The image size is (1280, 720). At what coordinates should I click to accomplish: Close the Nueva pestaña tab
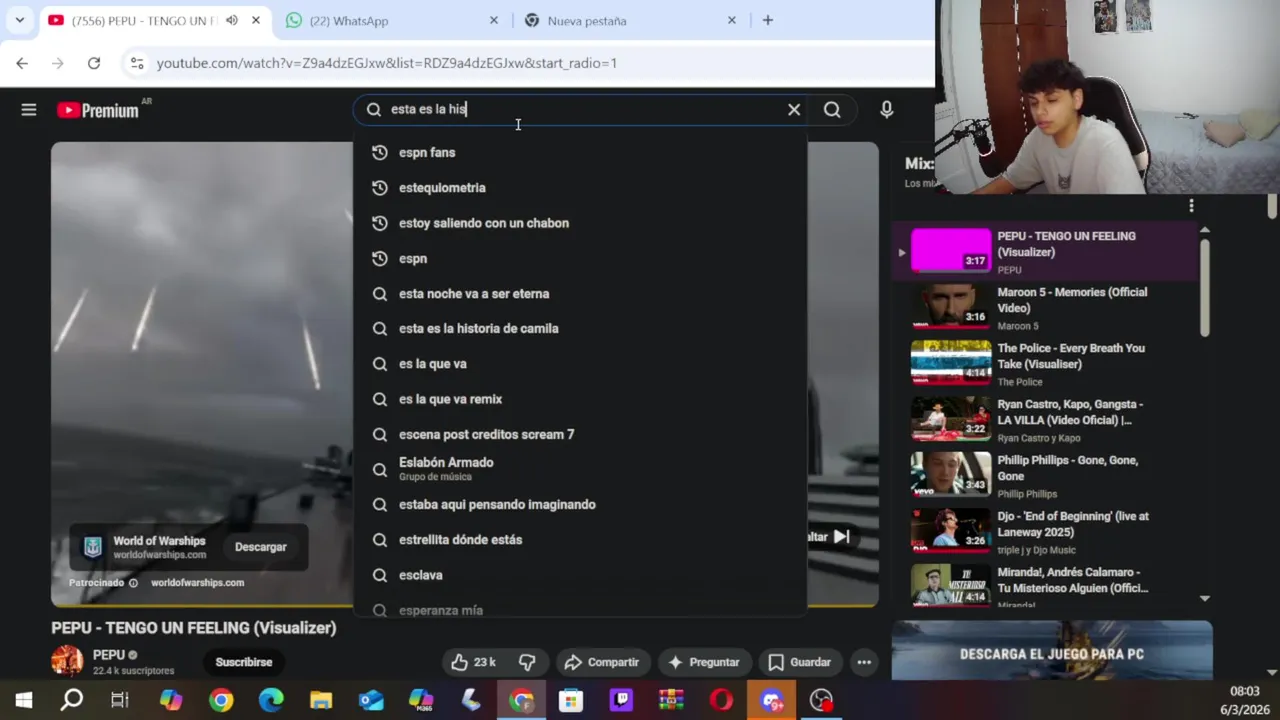click(732, 20)
